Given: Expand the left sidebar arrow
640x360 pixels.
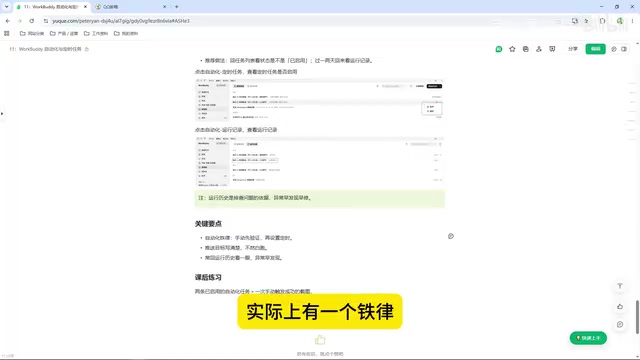Looking at the screenshot, I should pos(2,113).
